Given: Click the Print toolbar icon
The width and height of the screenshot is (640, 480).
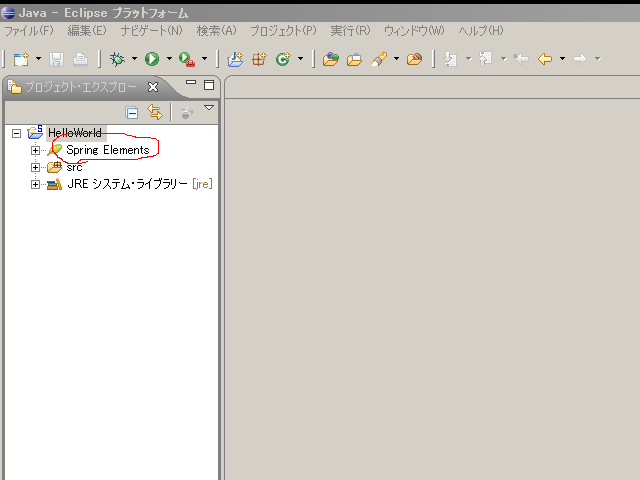Looking at the screenshot, I should [x=80, y=60].
